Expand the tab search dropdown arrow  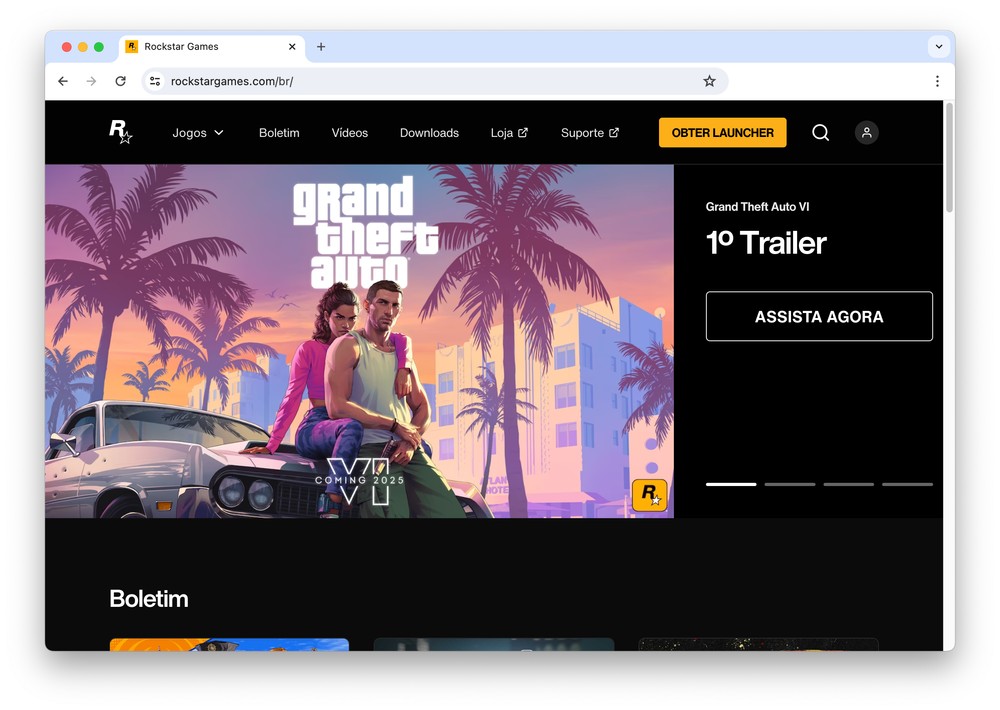click(x=939, y=47)
